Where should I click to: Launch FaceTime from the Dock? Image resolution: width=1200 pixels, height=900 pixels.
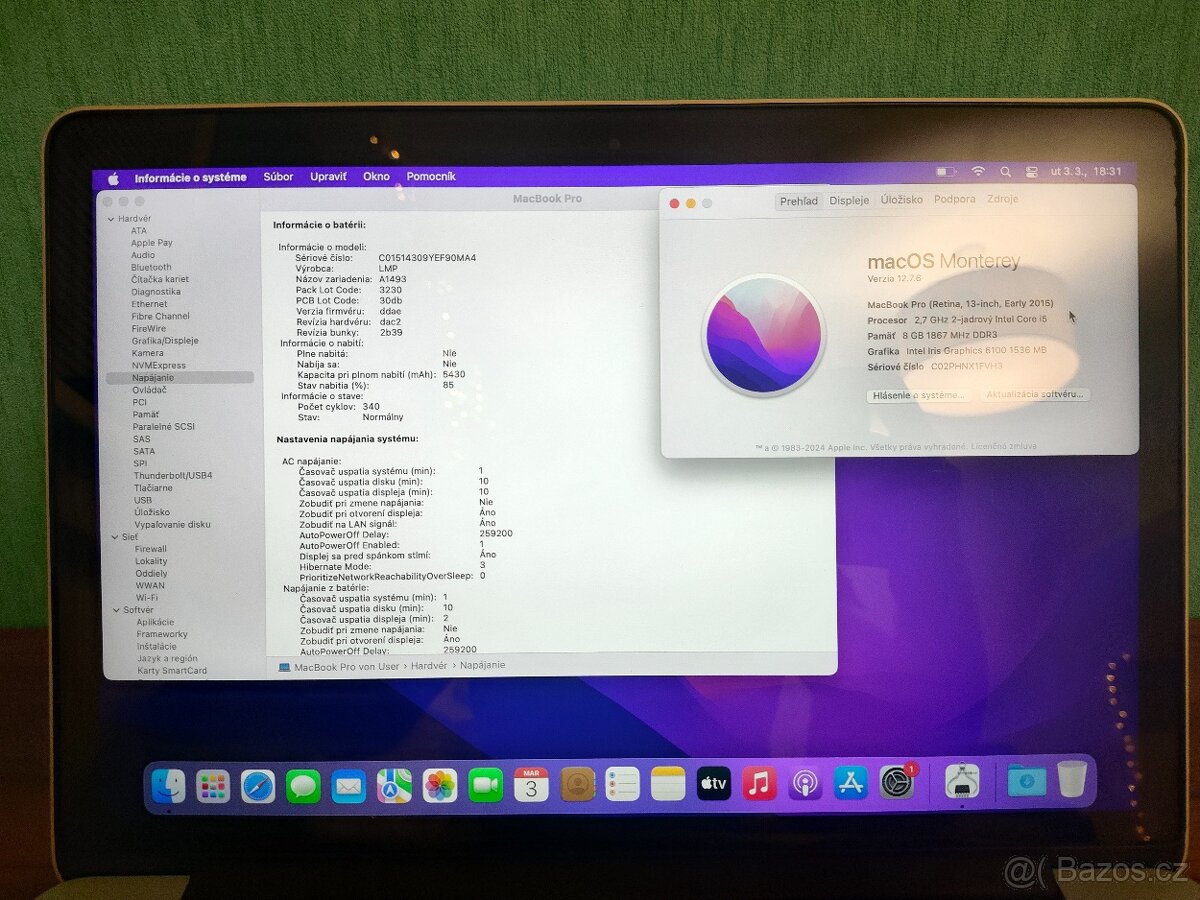point(484,787)
